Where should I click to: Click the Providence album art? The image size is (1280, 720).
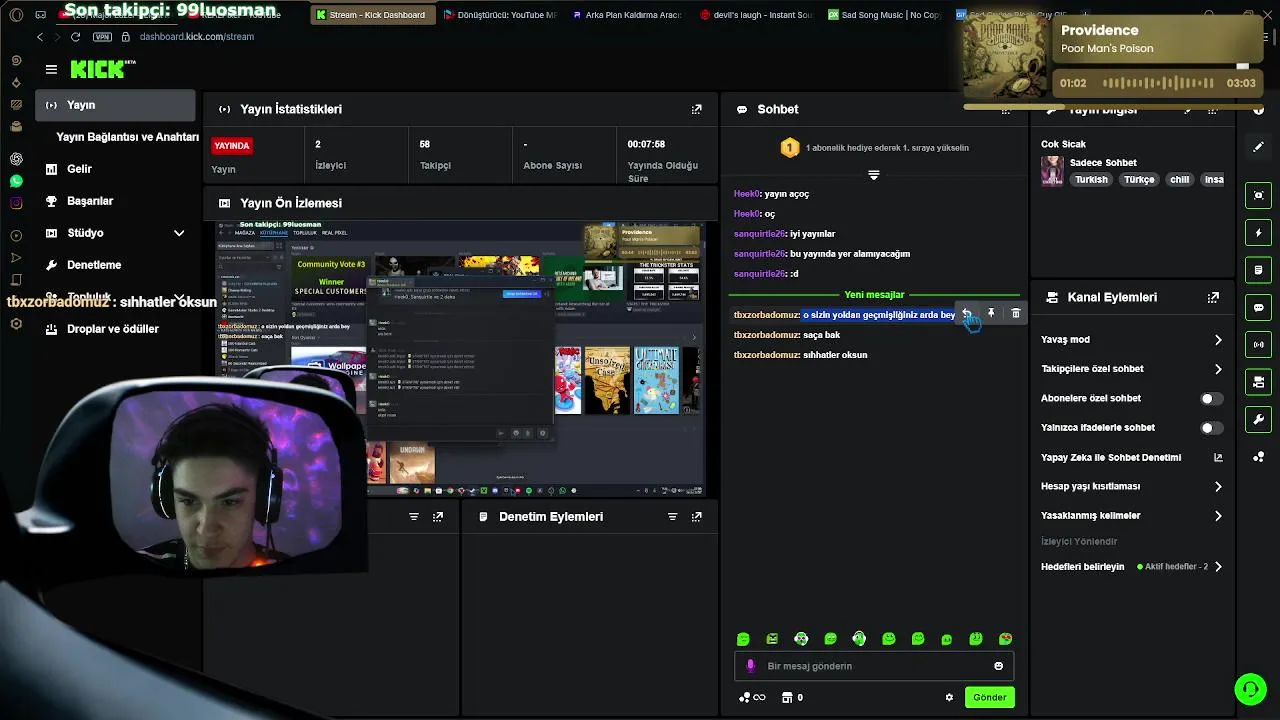1005,58
